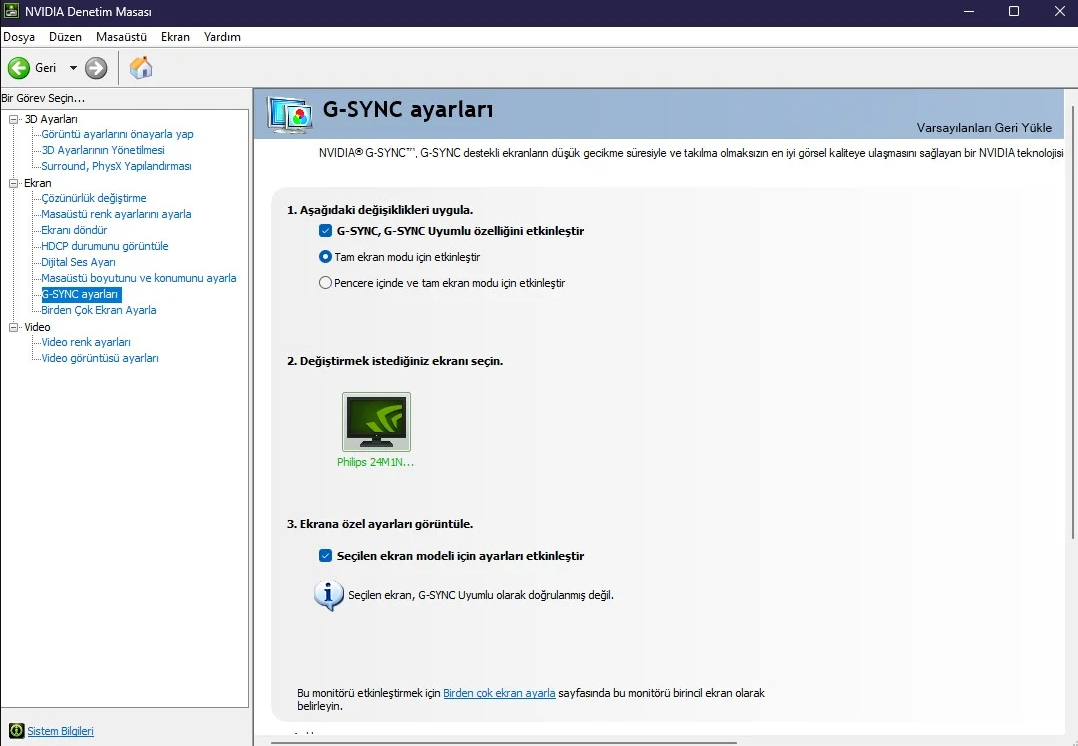Collapse the 3D Ayarları tree node

14,119
